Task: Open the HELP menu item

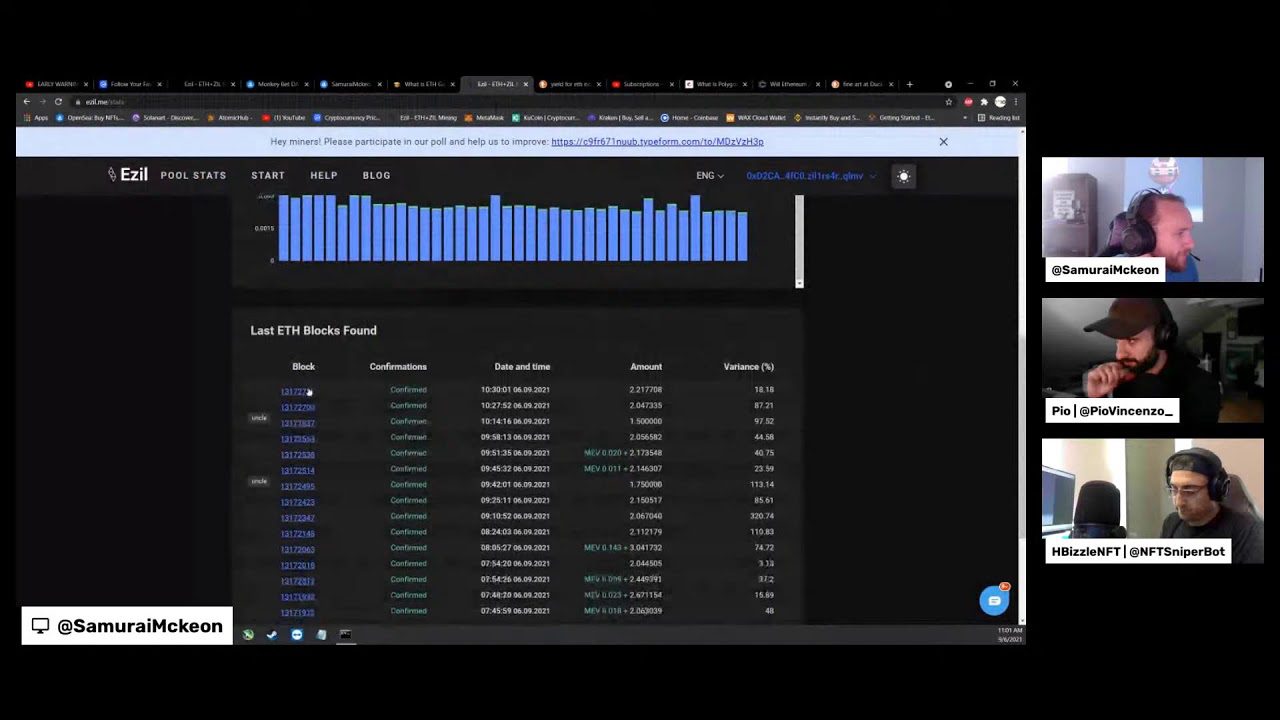Action: coord(323,175)
